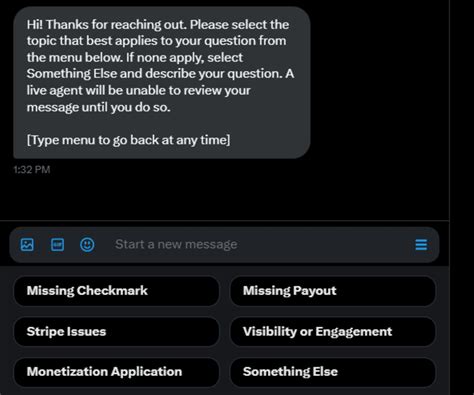The width and height of the screenshot is (474, 395).
Task: Toggle the quick replies hamburger menu icon
Action: point(421,245)
